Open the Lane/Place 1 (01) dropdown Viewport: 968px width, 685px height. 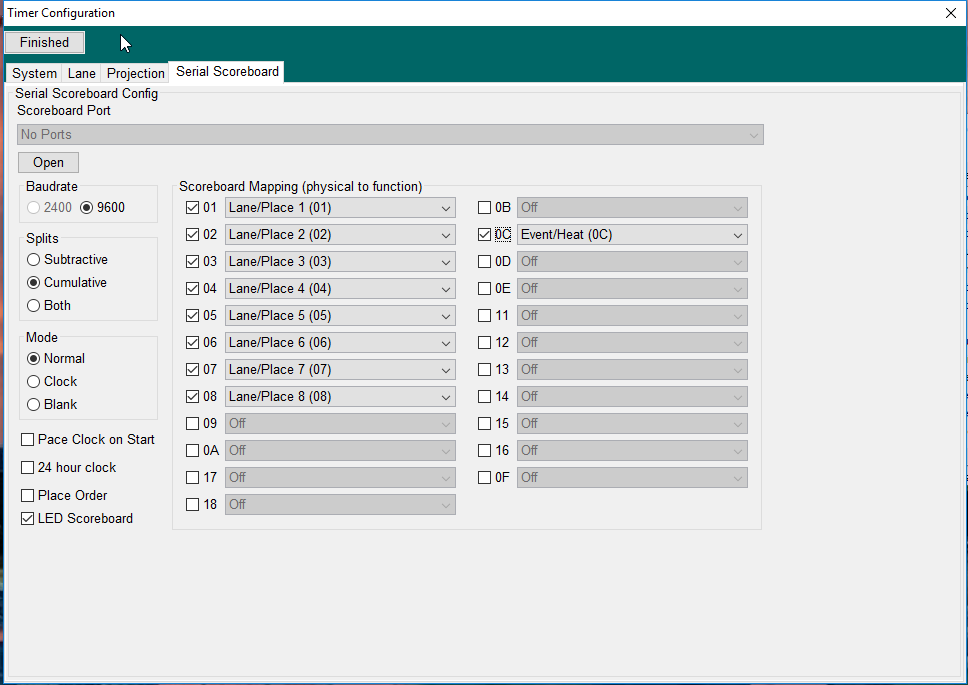[340, 208]
